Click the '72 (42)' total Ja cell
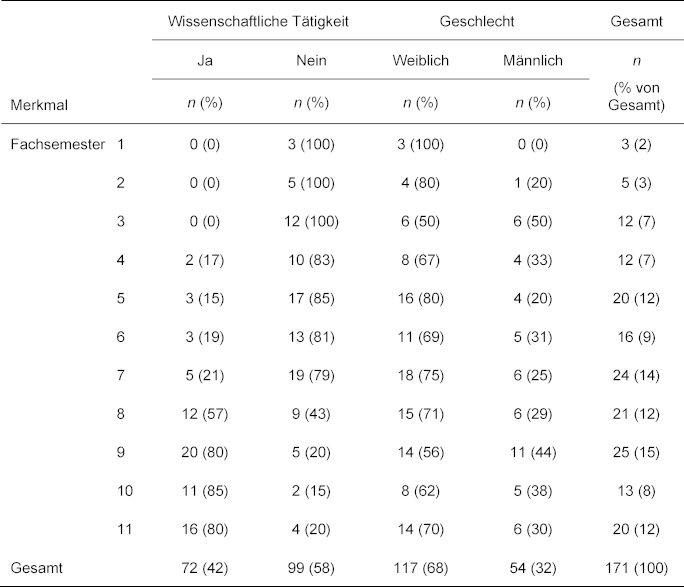Screen dimensions: 684x587 pos(206,567)
